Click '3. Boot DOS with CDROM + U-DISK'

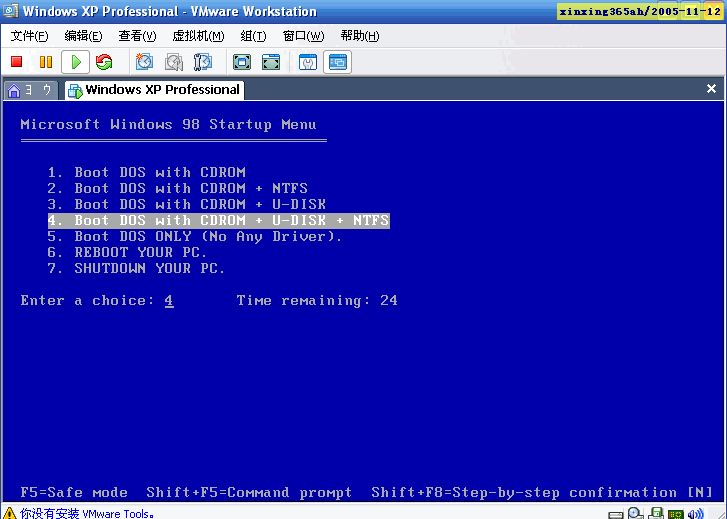187,205
